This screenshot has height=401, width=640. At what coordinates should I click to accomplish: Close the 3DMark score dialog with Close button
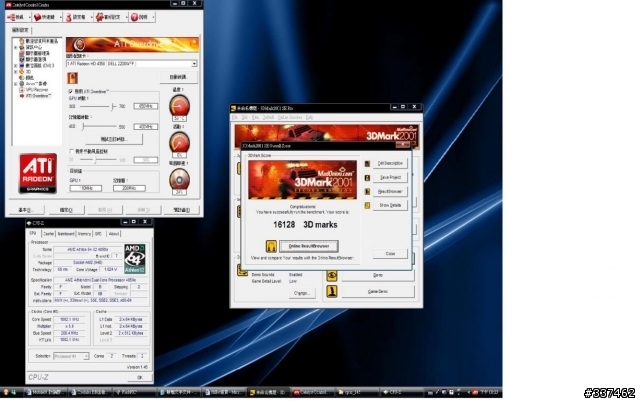[390, 254]
